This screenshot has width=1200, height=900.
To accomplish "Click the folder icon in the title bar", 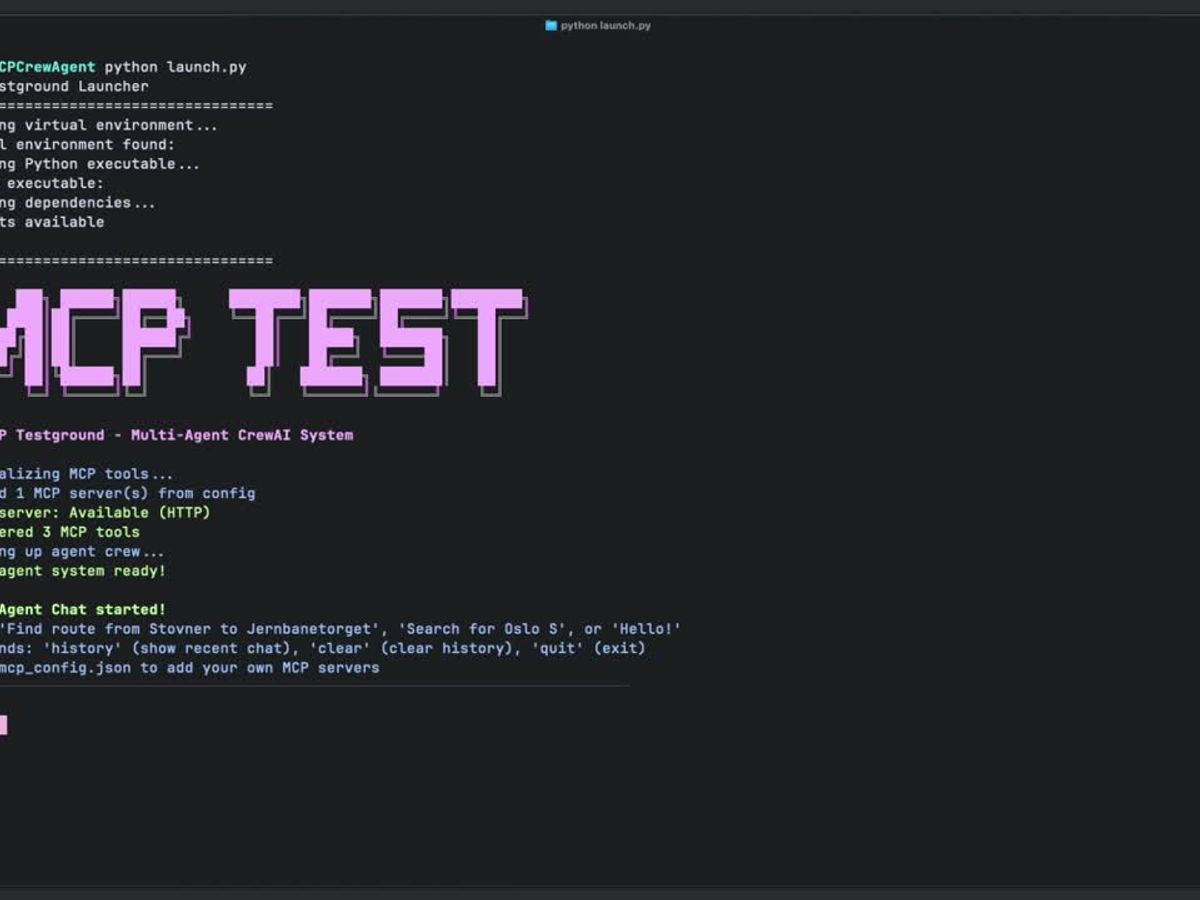I will pos(551,25).
